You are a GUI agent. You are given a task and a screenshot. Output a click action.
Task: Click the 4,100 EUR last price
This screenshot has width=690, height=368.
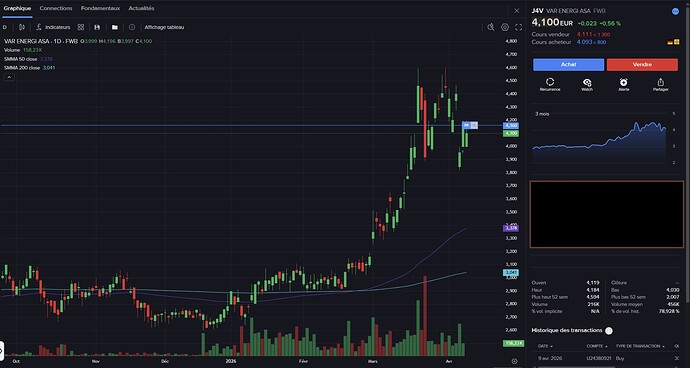pyautogui.click(x=552, y=22)
